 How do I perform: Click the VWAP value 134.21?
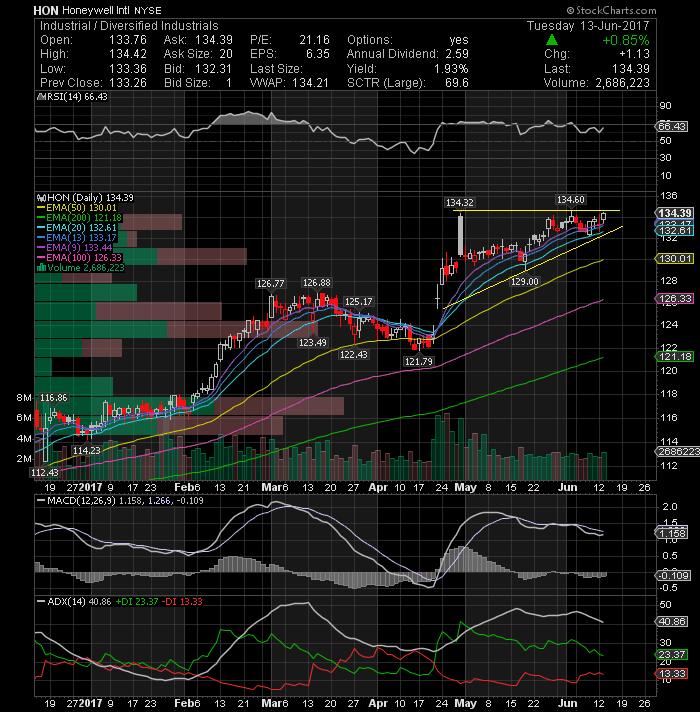(x=310, y=83)
